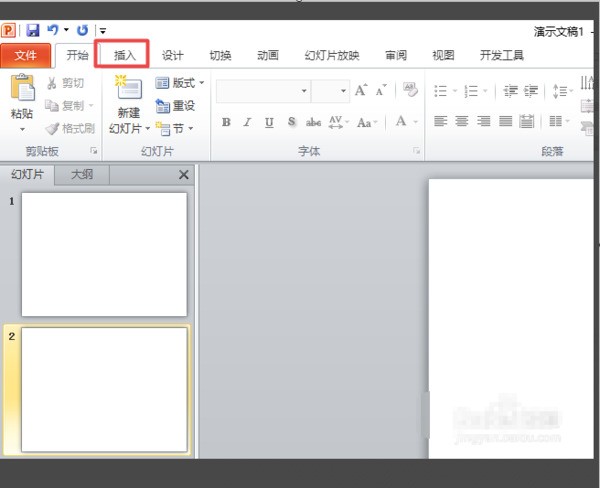This screenshot has height=488, width=600.
Task: Click the Increase Font Size icon
Action: coord(361,90)
